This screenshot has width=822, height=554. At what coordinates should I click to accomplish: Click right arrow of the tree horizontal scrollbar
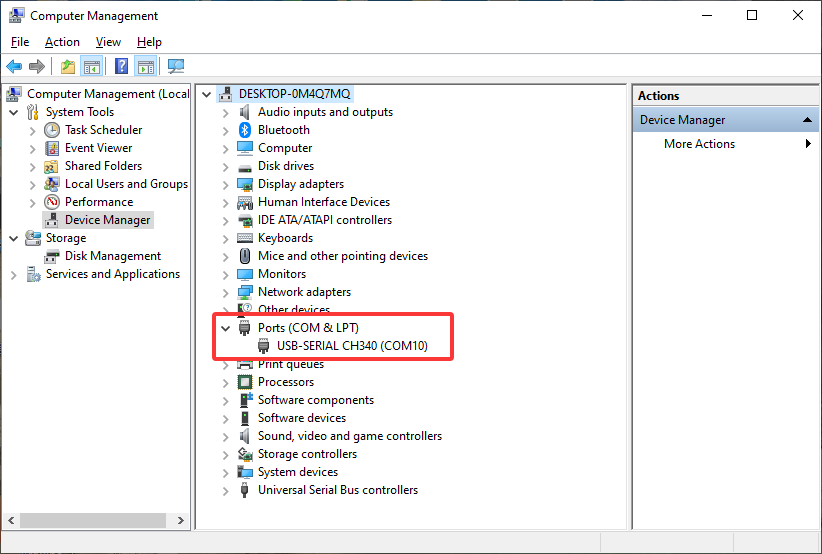pos(181,520)
